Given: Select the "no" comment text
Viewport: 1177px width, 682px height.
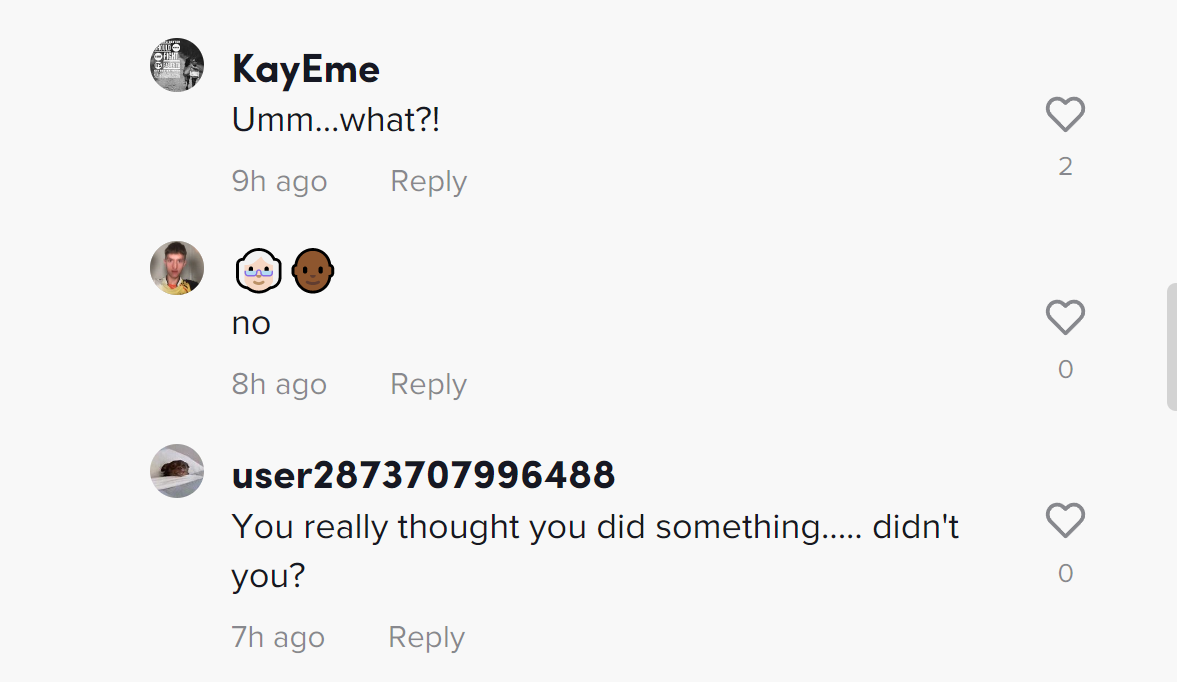Looking at the screenshot, I should tap(251, 324).
